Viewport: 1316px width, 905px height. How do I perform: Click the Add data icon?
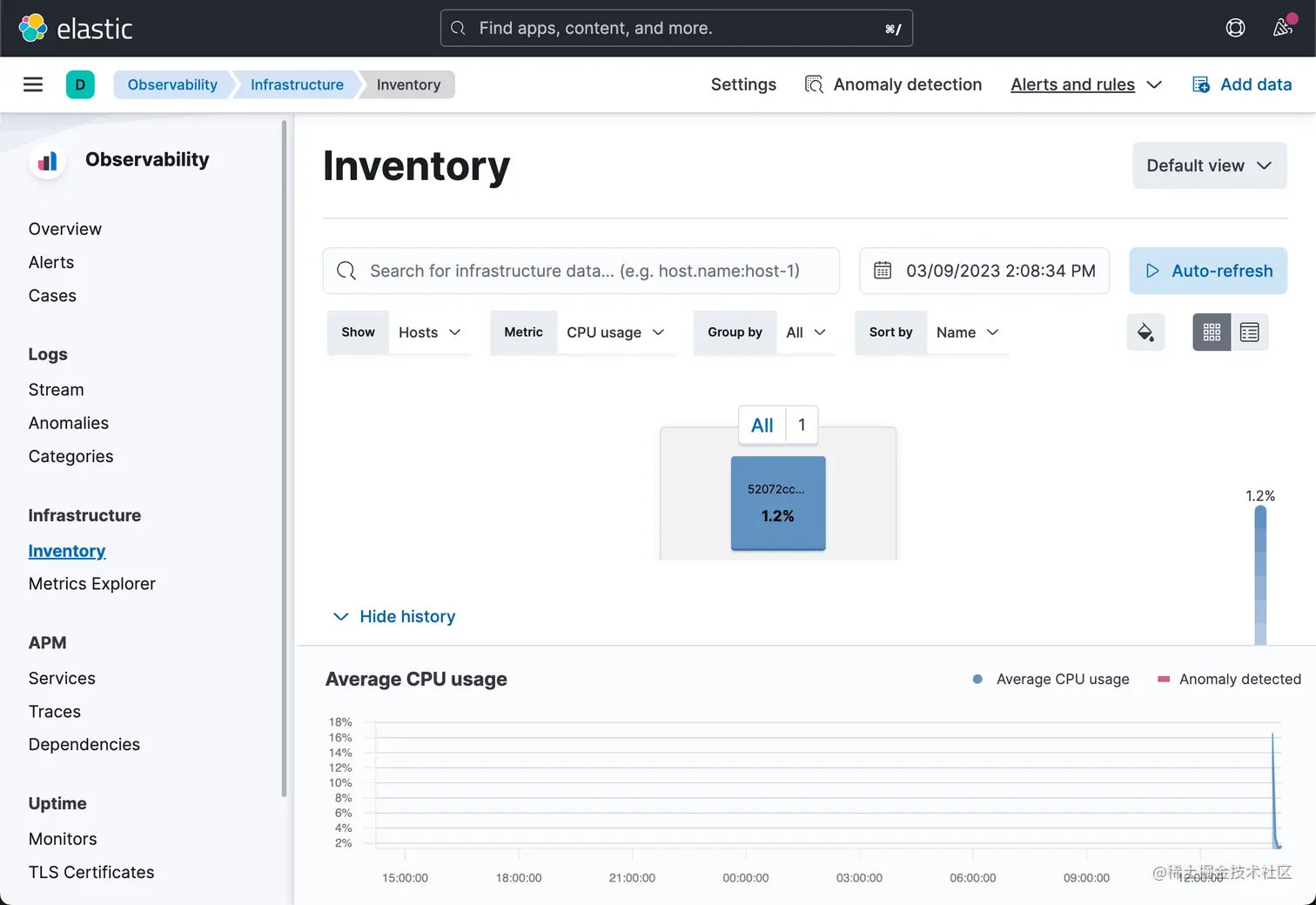click(1201, 84)
